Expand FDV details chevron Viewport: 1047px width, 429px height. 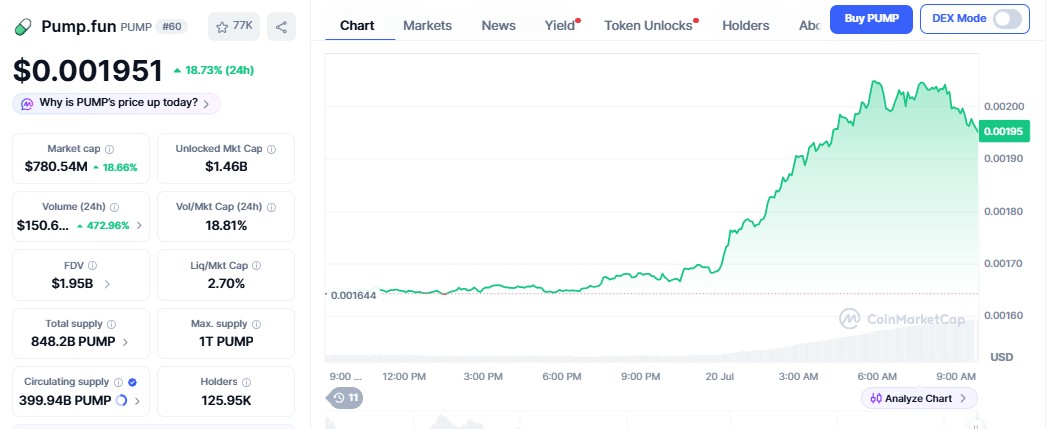click(x=107, y=283)
